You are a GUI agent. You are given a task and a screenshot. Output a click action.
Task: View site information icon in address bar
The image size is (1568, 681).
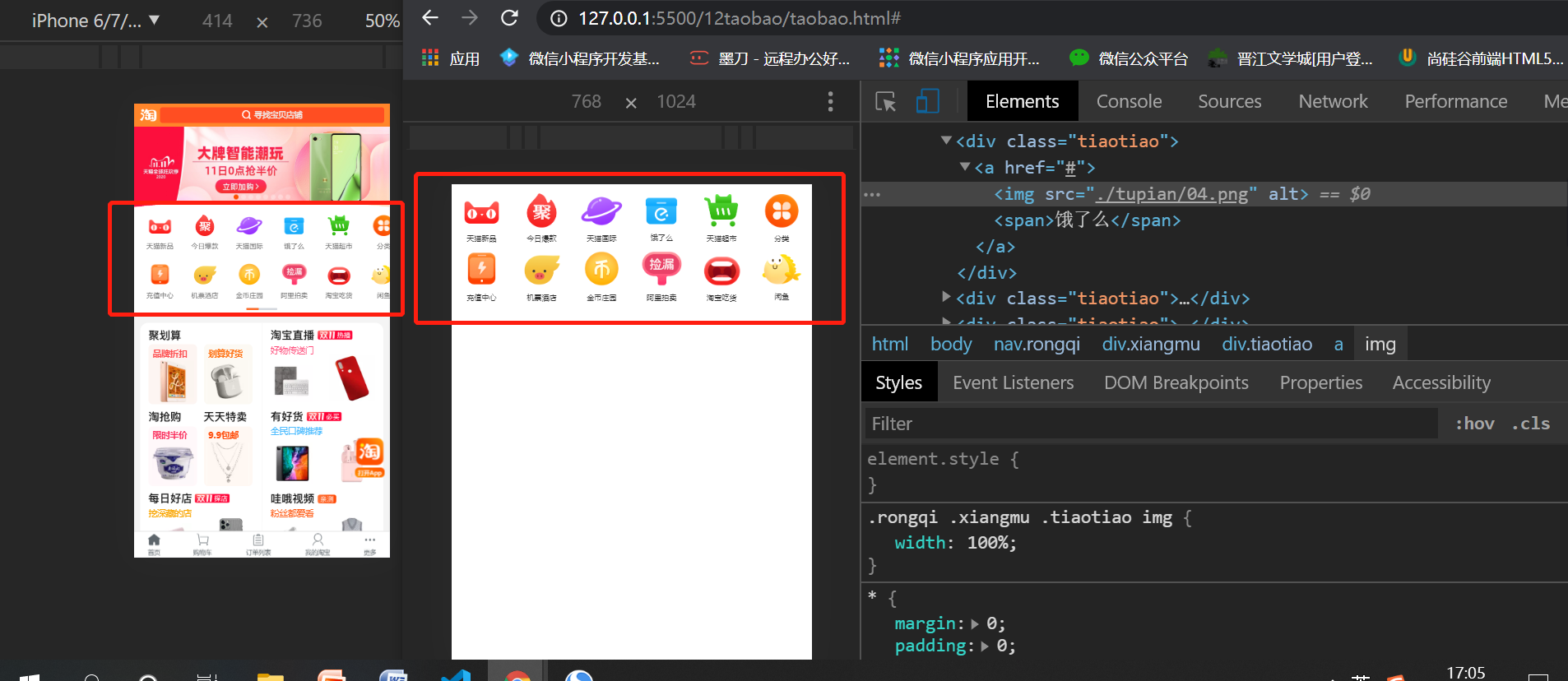(559, 18)
